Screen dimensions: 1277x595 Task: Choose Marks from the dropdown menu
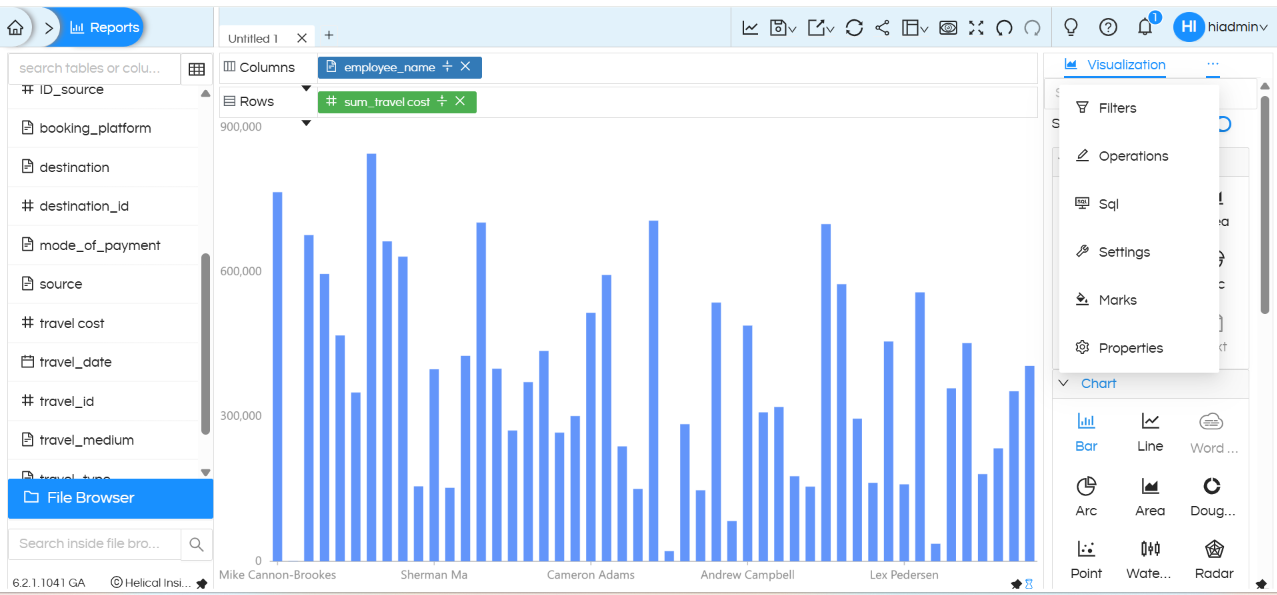click(x=1139, y=300)
